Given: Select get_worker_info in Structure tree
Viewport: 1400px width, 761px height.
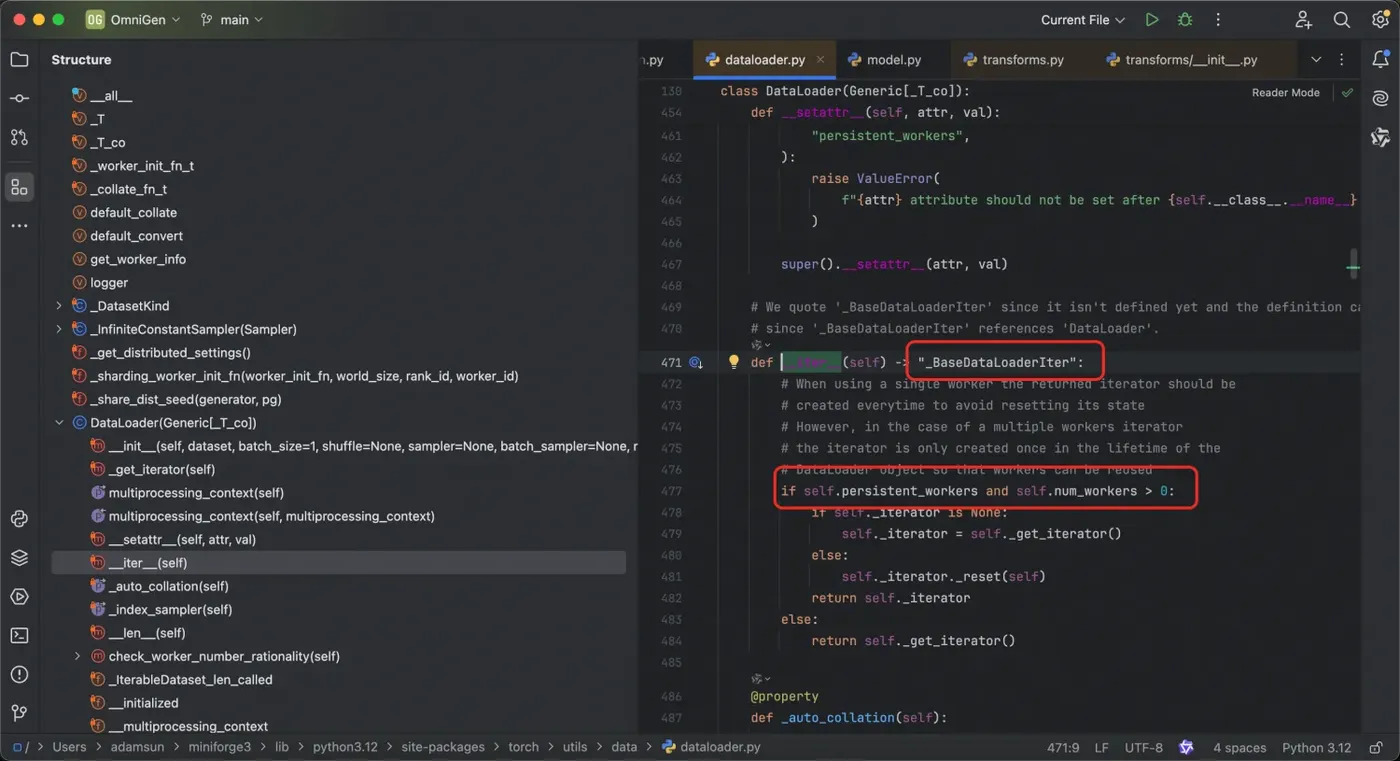Looking at the screenshot, I should coord(138,259).
